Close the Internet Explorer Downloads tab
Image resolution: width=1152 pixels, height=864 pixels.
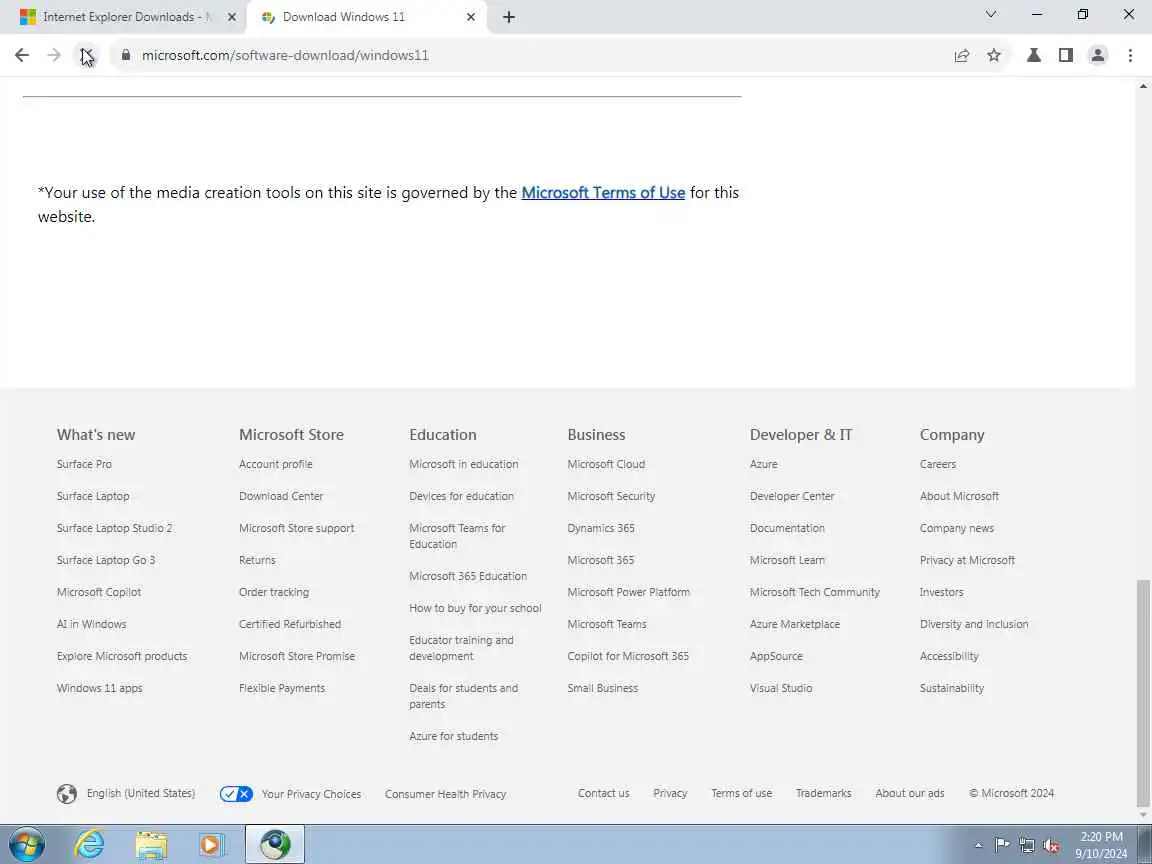[231, 17]
